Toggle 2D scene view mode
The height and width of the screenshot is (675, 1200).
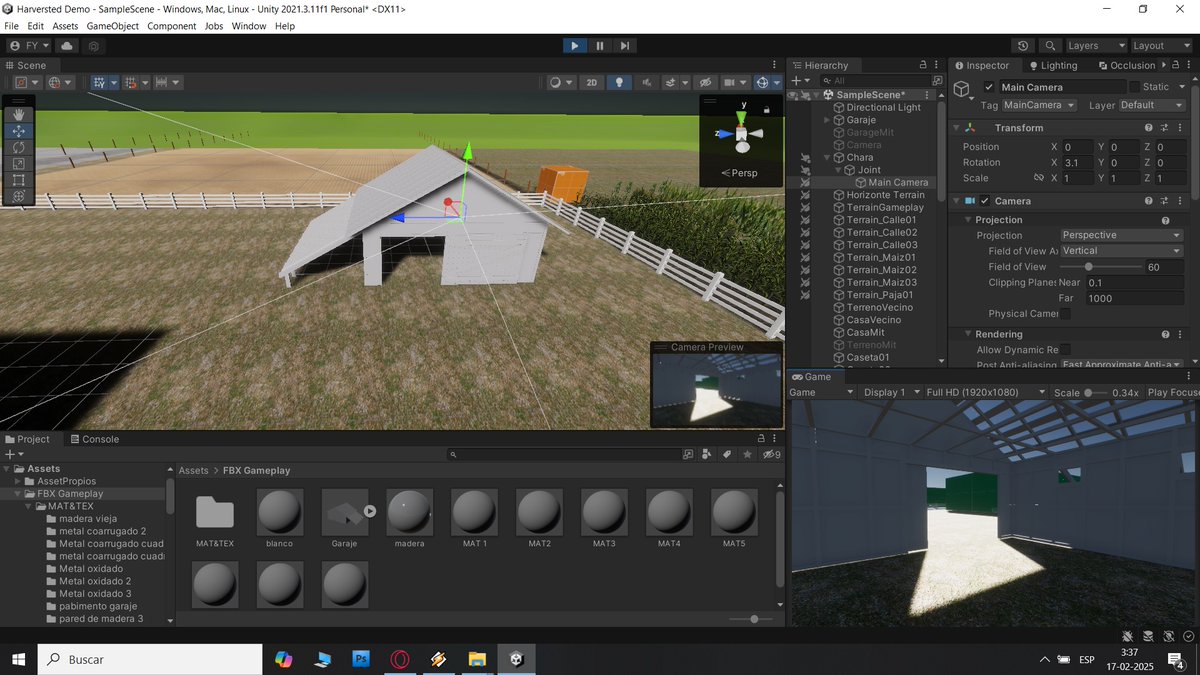click(x=592, y=82)
